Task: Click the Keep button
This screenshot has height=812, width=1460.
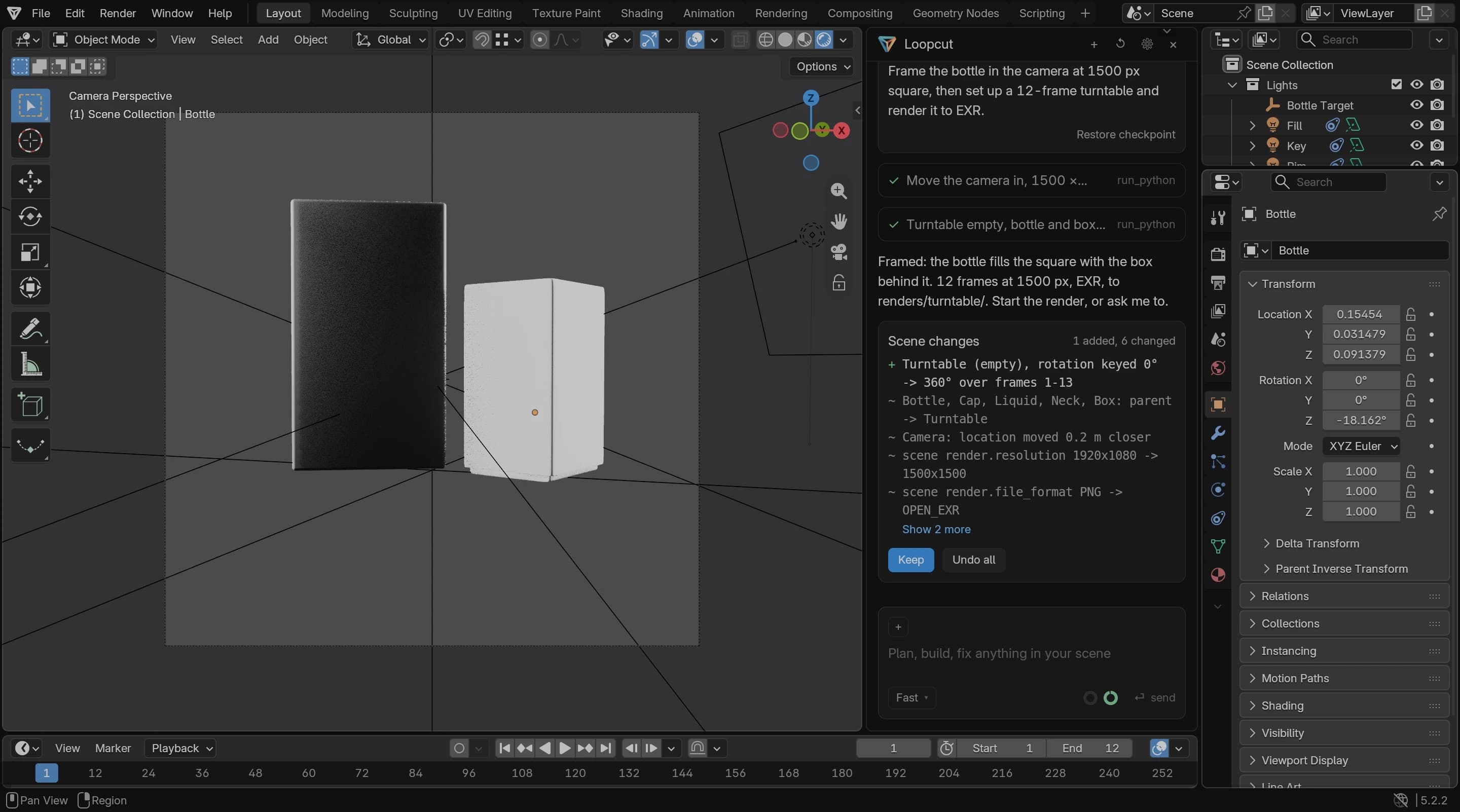Action: coord(910,560)
